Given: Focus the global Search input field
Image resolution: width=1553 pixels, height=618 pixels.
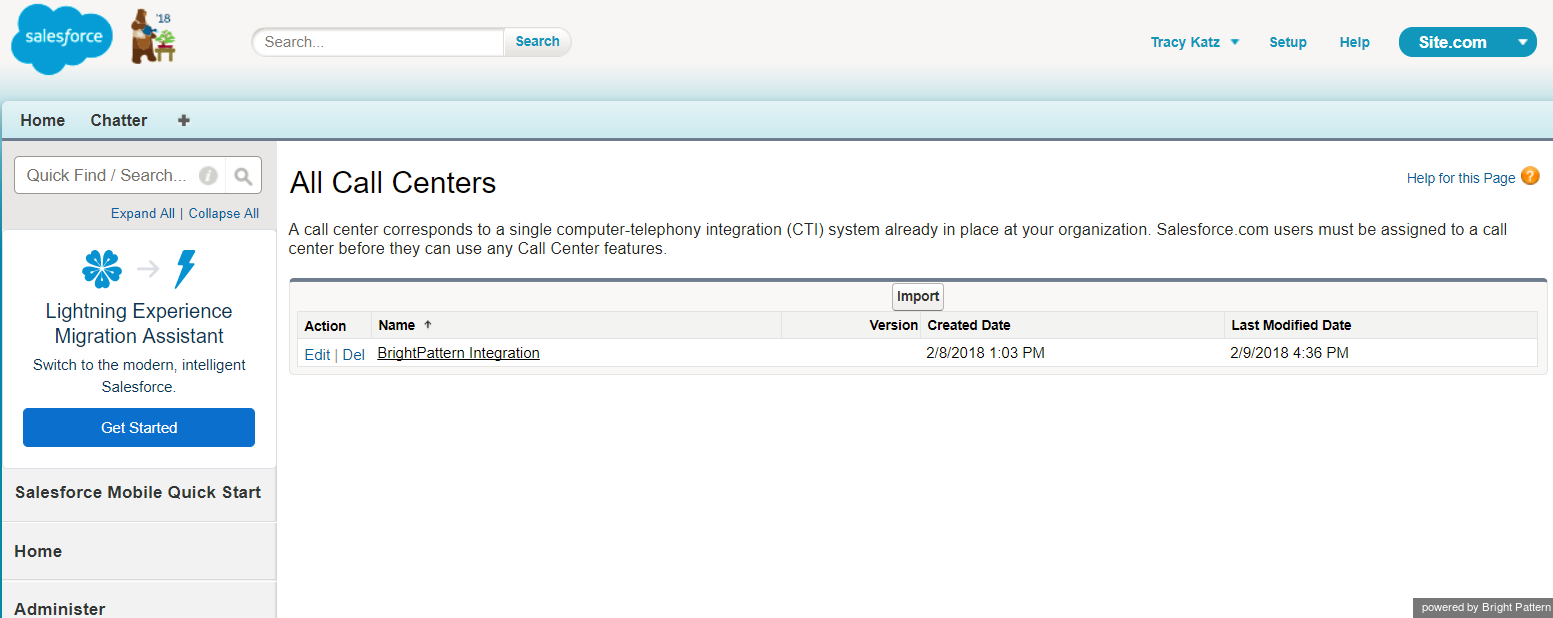Looking at the screenshot, I should (378, 42).
